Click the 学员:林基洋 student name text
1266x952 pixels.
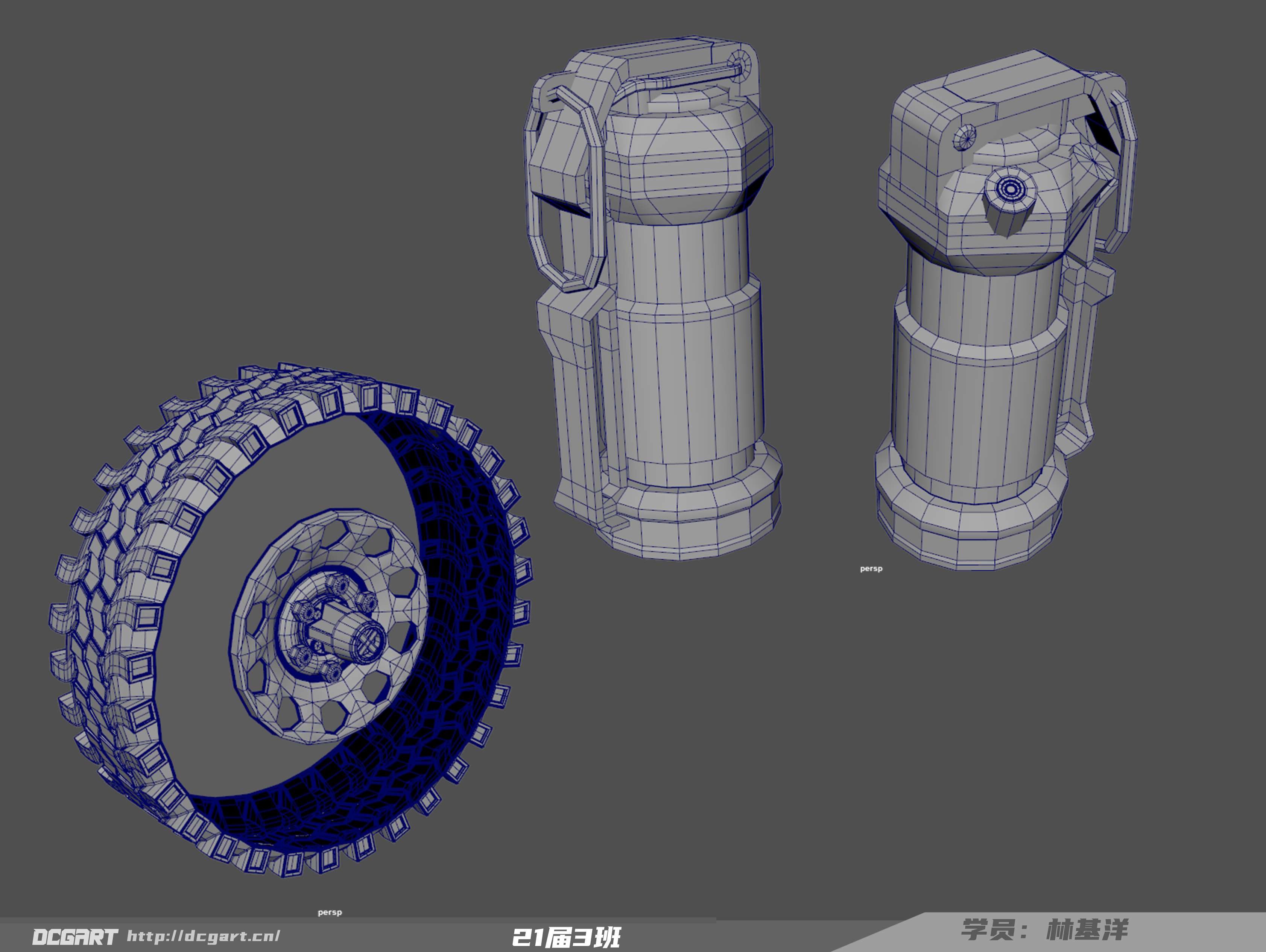[x=1045, y=930]
